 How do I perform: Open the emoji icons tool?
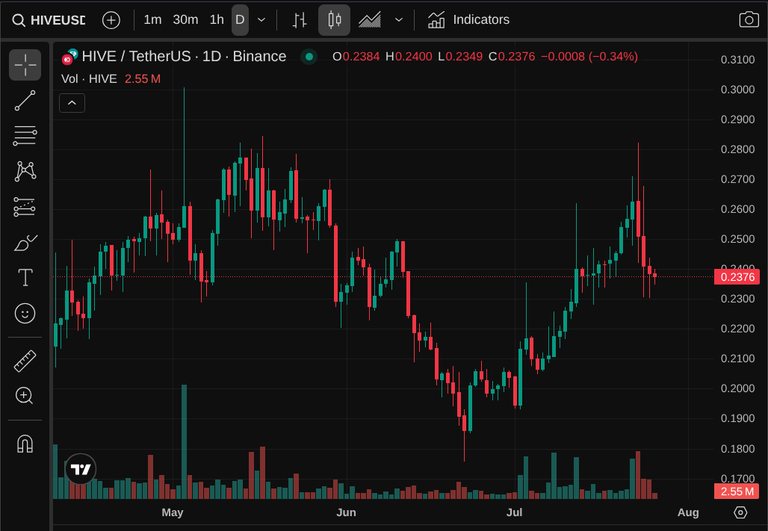(25, 313)
